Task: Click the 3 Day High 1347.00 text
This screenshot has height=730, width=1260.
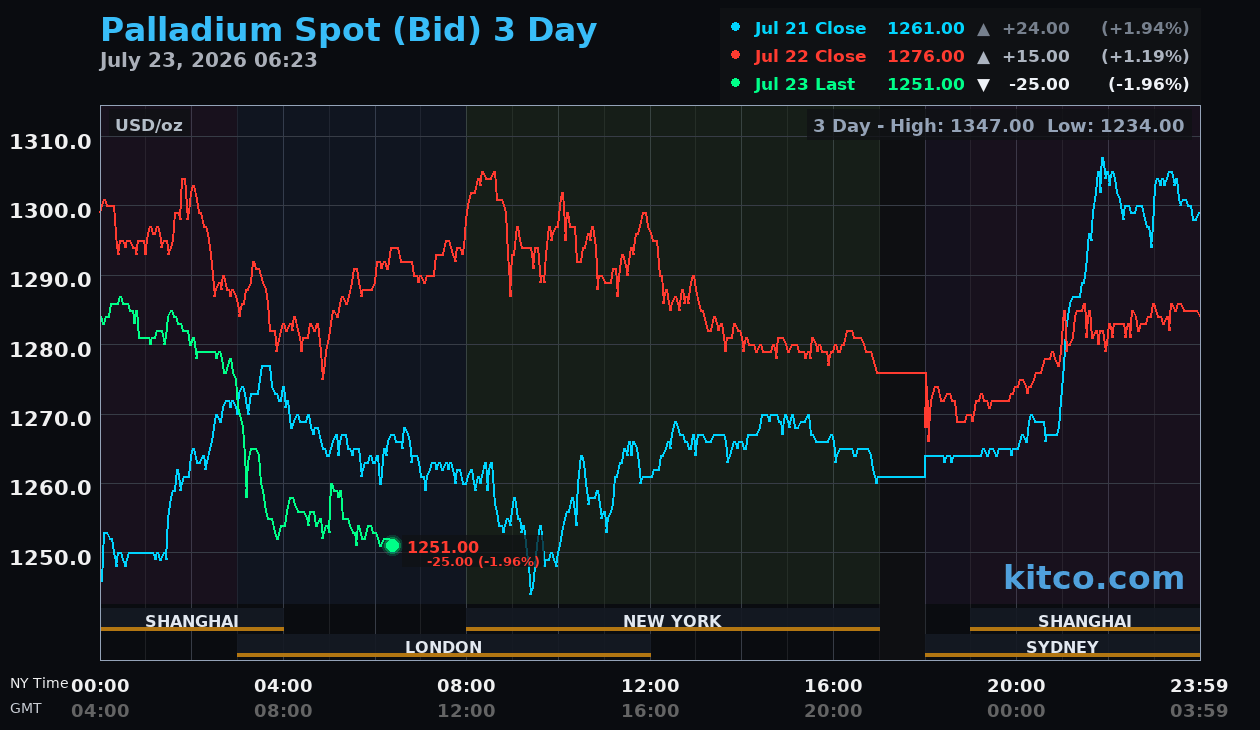Action: [923, 126]
